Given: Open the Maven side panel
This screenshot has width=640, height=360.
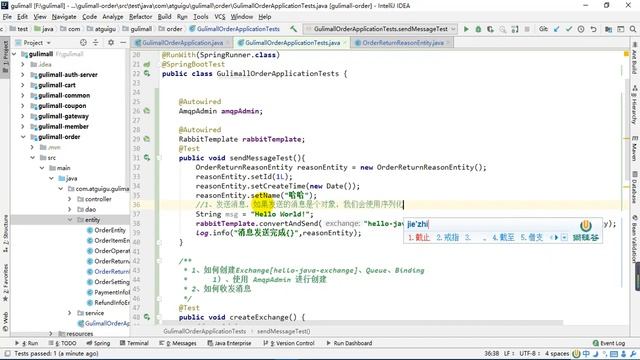Looking at the screenshot, I should [635, 149].
